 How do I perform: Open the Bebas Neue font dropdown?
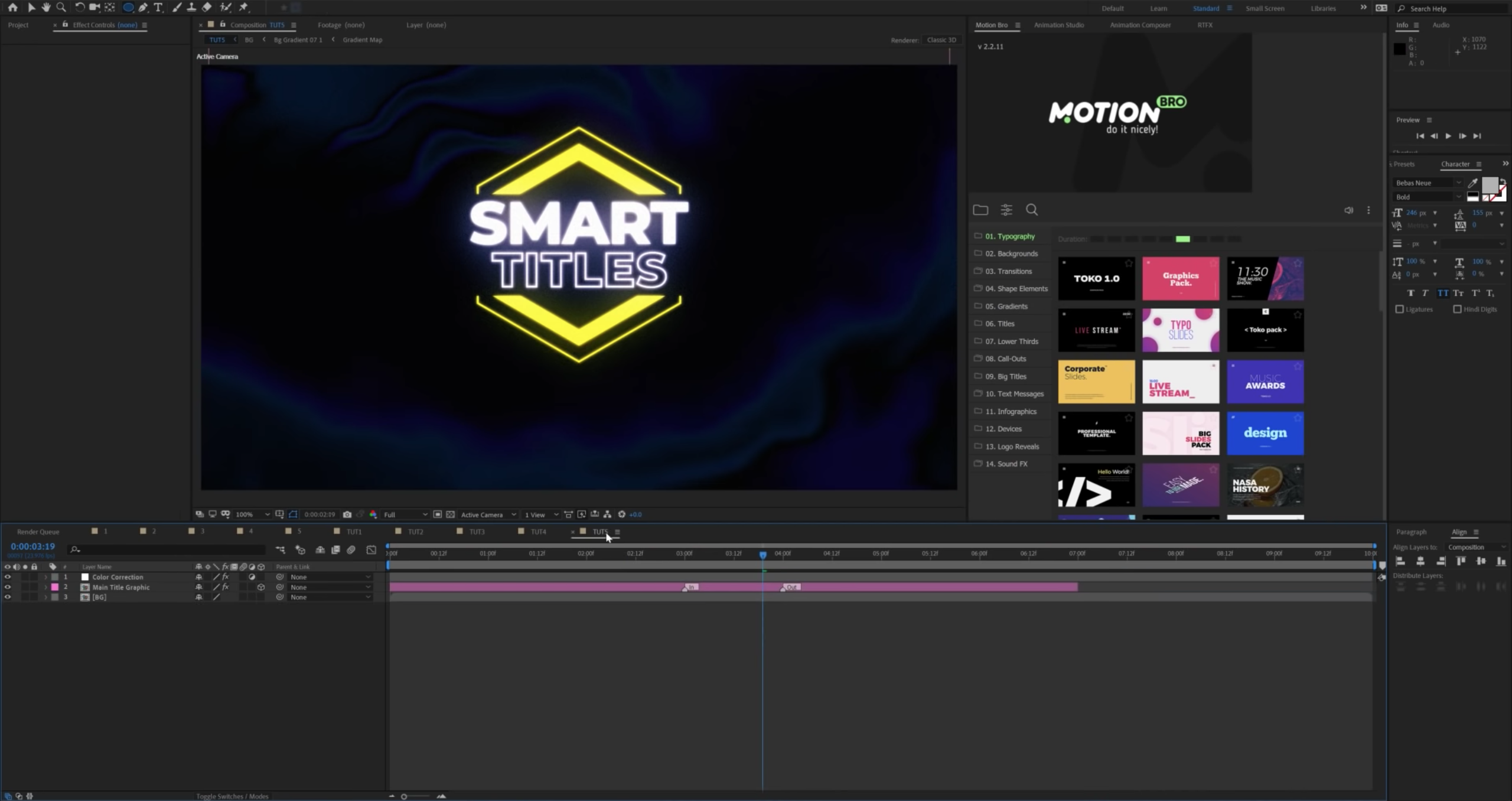[1428, 183]
